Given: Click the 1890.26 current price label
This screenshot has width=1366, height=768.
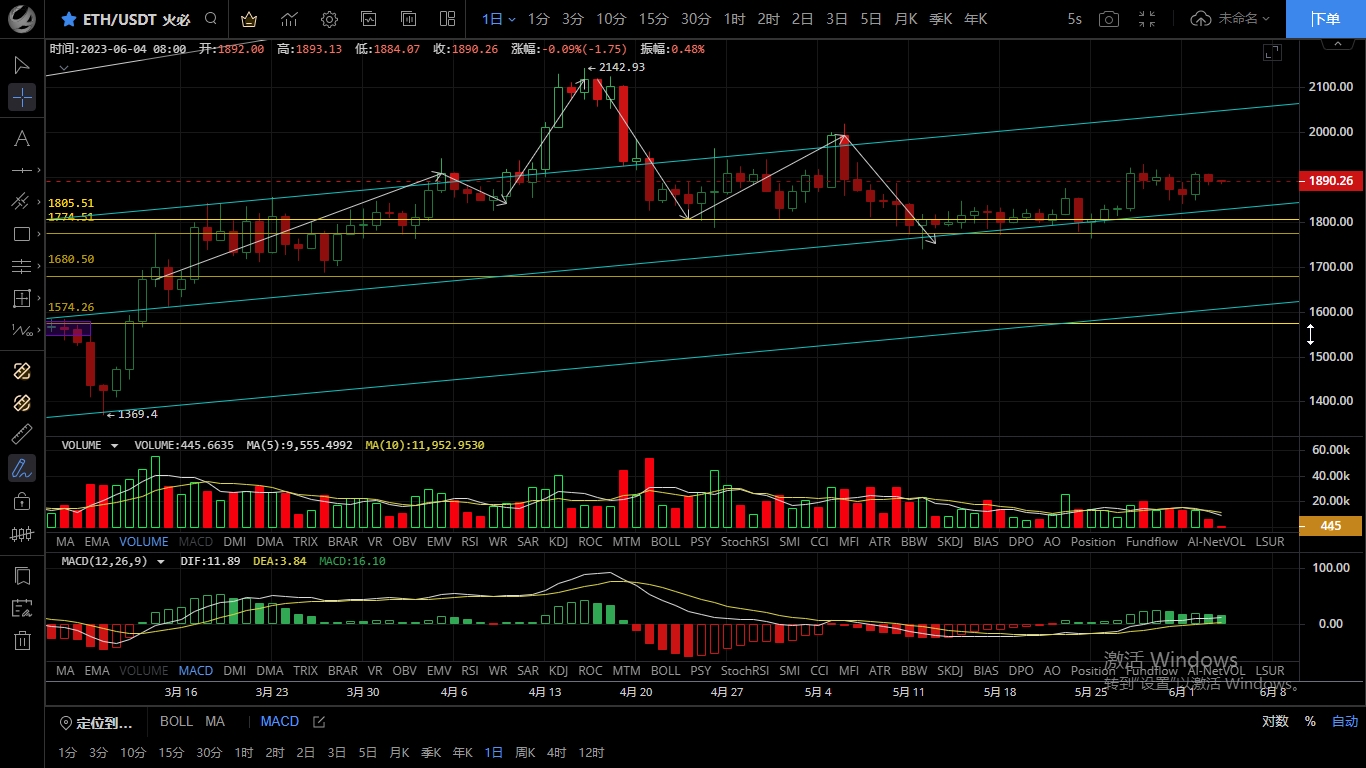Looking at the screenshot, I should click(x=1331, y=181).
